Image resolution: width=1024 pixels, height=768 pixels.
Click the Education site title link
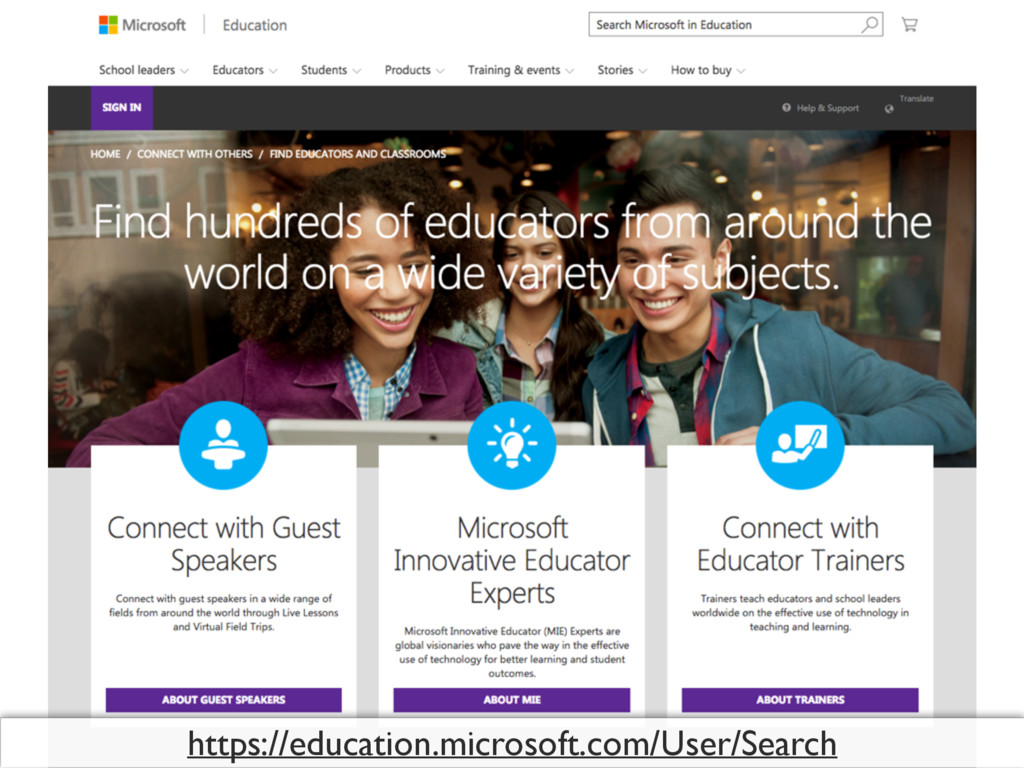coord(255,25)
